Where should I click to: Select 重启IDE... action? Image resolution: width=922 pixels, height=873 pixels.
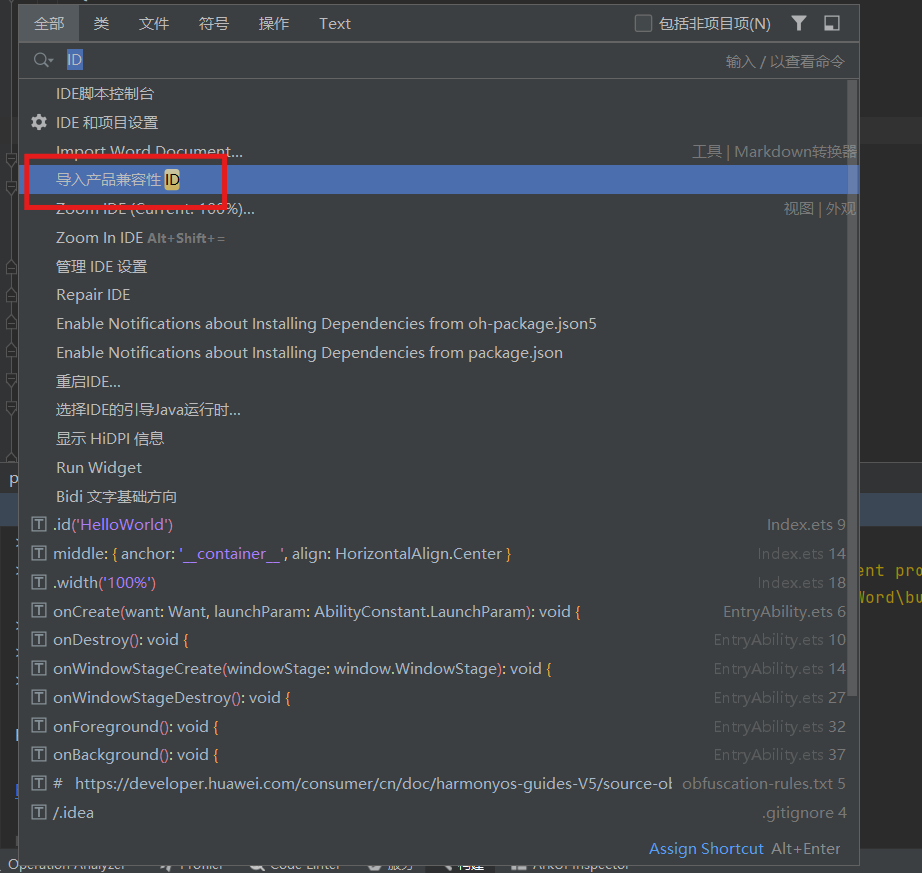pos(88,381)
